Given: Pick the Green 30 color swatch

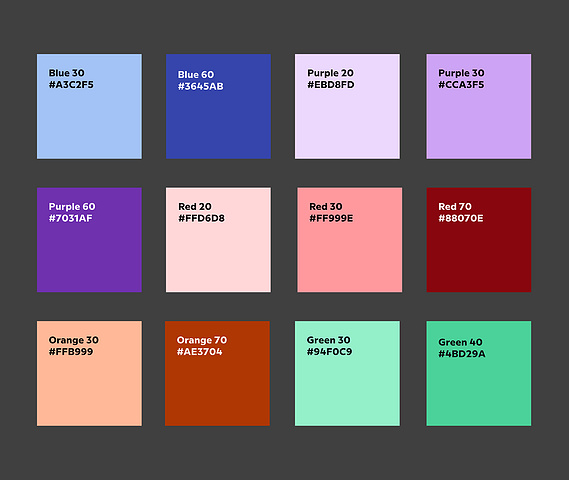Looking at the screenshot, I should pos(347,373).
